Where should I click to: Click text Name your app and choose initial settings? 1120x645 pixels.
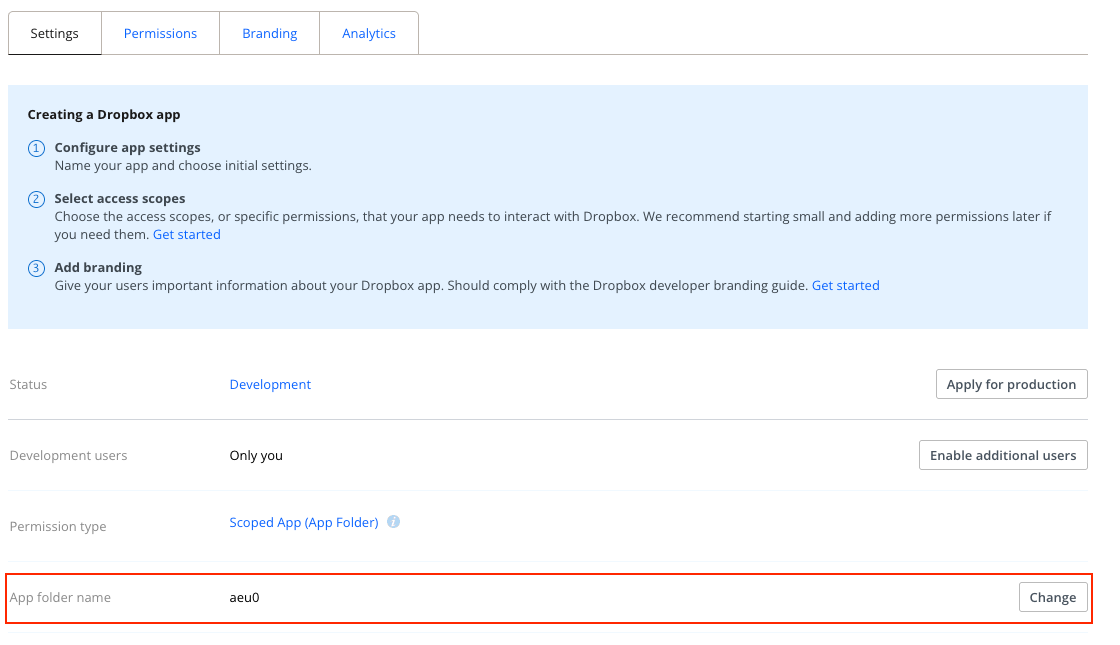(183, 166)
